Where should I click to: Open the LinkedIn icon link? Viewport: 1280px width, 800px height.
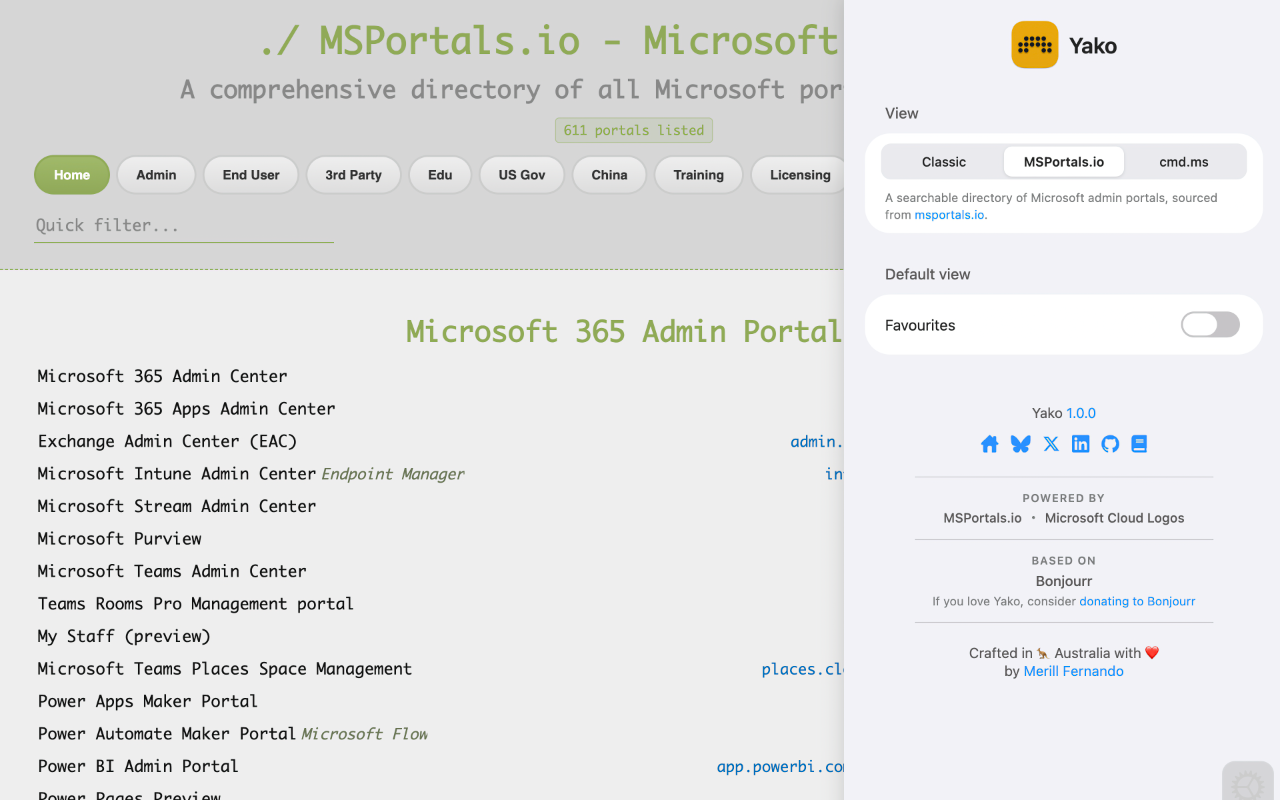tap(1080, 444)
